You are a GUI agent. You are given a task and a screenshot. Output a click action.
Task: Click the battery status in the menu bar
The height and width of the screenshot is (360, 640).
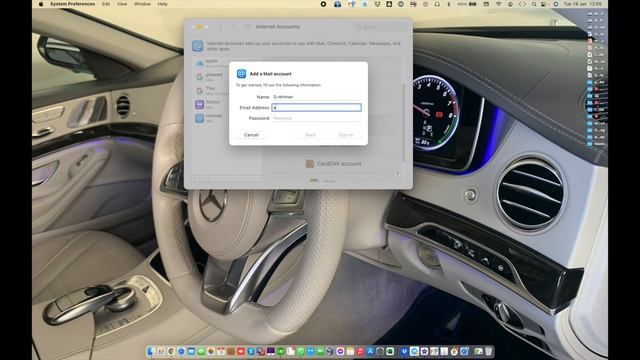(x=467, y=4)
